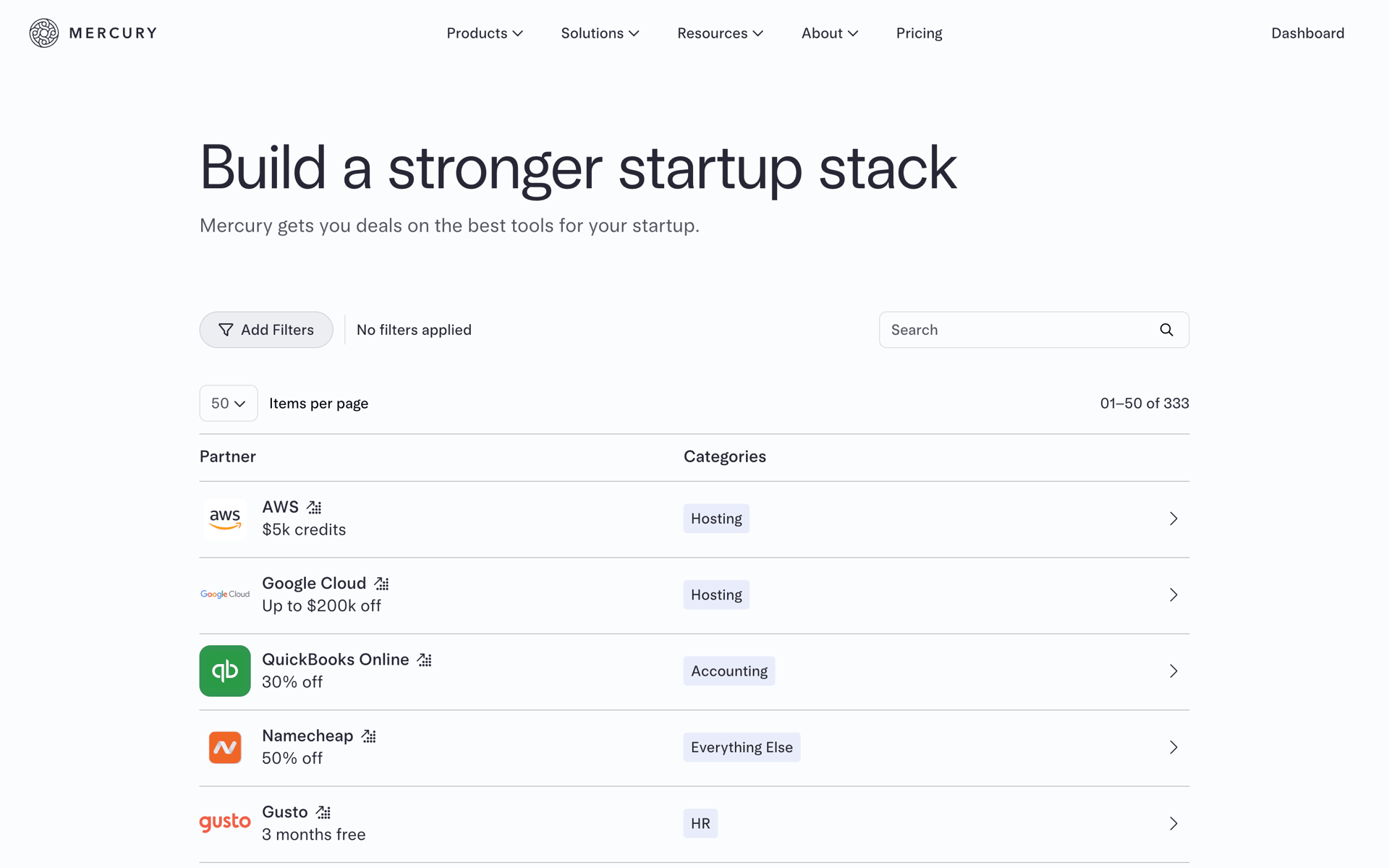Click the badge icon next to AWS
1389x868 pixels.
(x=314, y=507)
